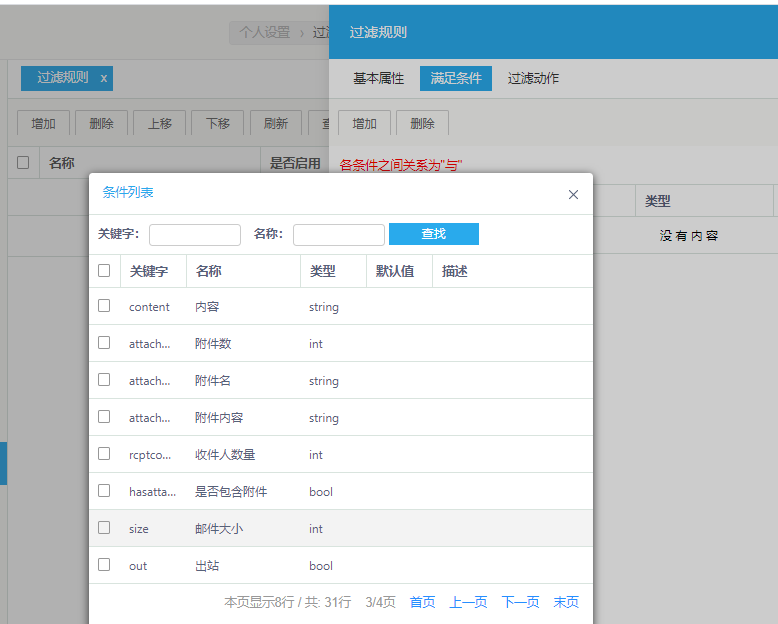
Task: Click 增加 button in 过滤规则 panel
Action: pyautogui.click(x=364, y=124)
